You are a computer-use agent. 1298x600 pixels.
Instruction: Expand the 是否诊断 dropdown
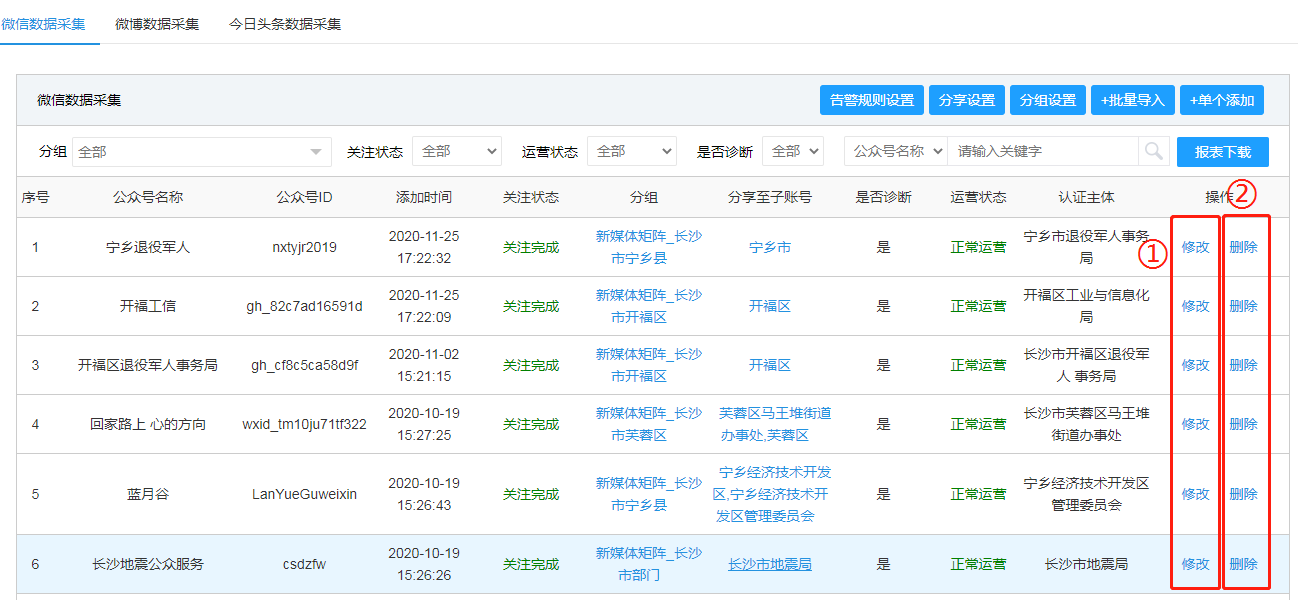792,152
